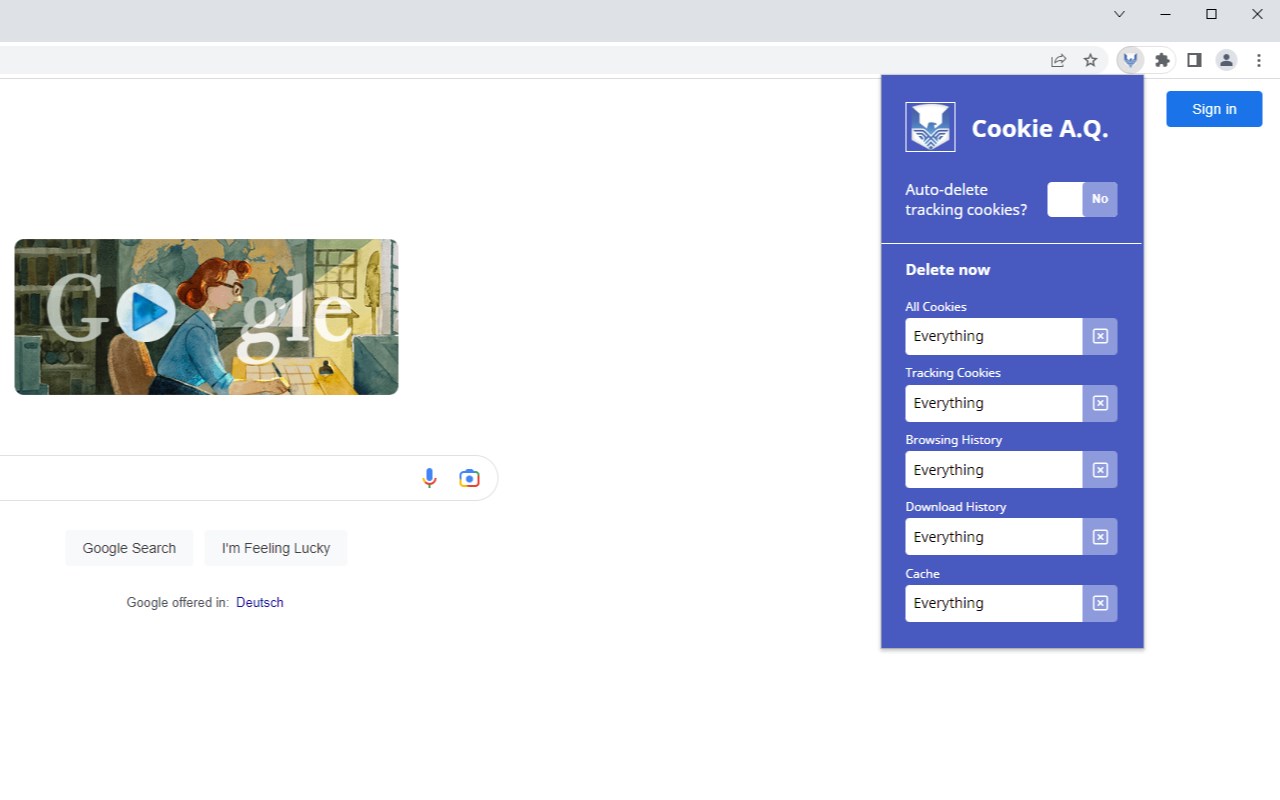Delete Browsing History with its X button

pyautogui.click(x=1100, y=470)
